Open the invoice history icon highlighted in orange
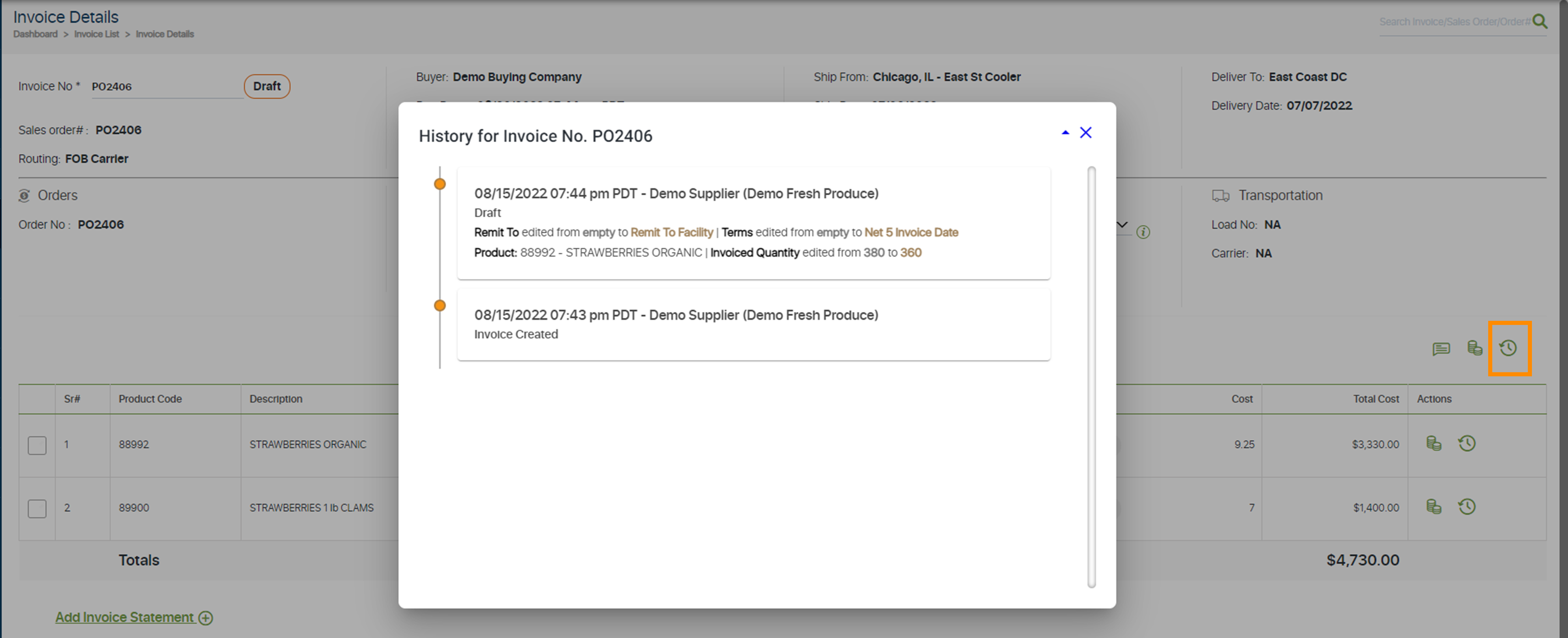Image resolution: width=1568 pixels, height=638 pixels. click(1509, 348)
